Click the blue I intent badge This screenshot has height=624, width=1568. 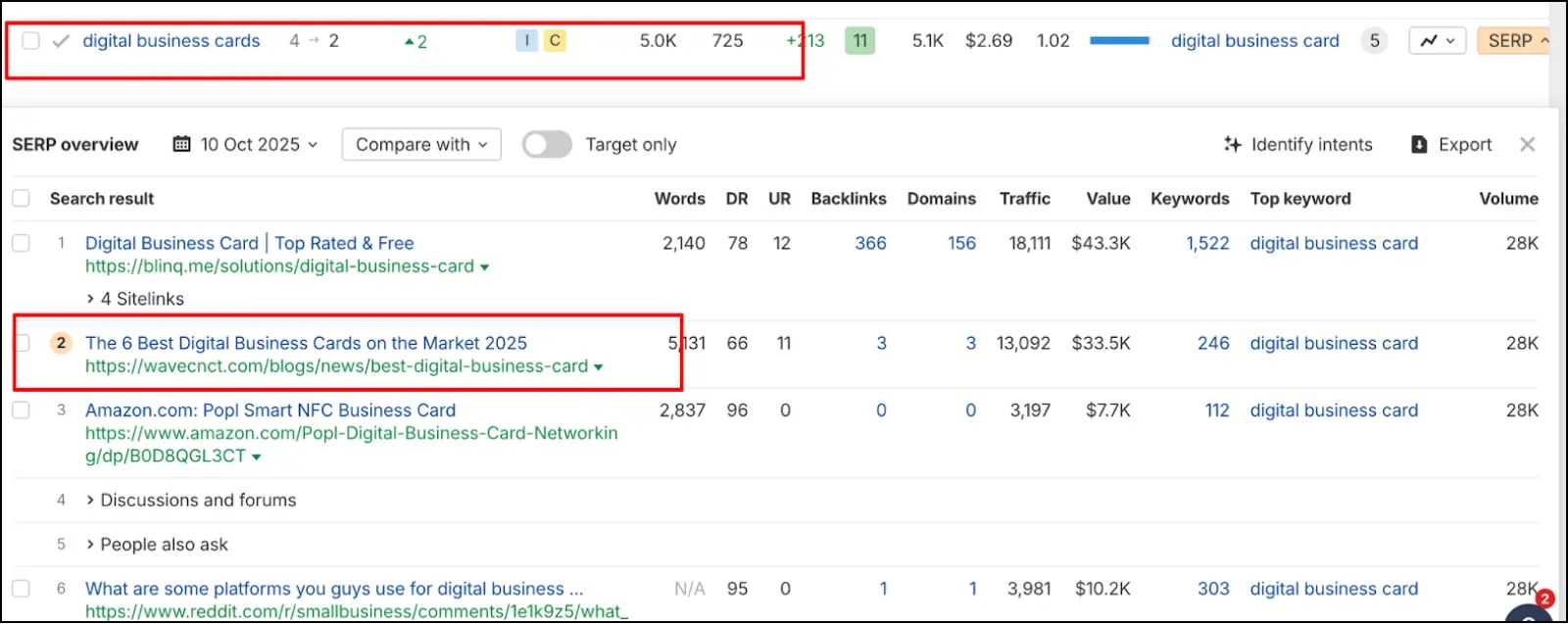point(527,41)
